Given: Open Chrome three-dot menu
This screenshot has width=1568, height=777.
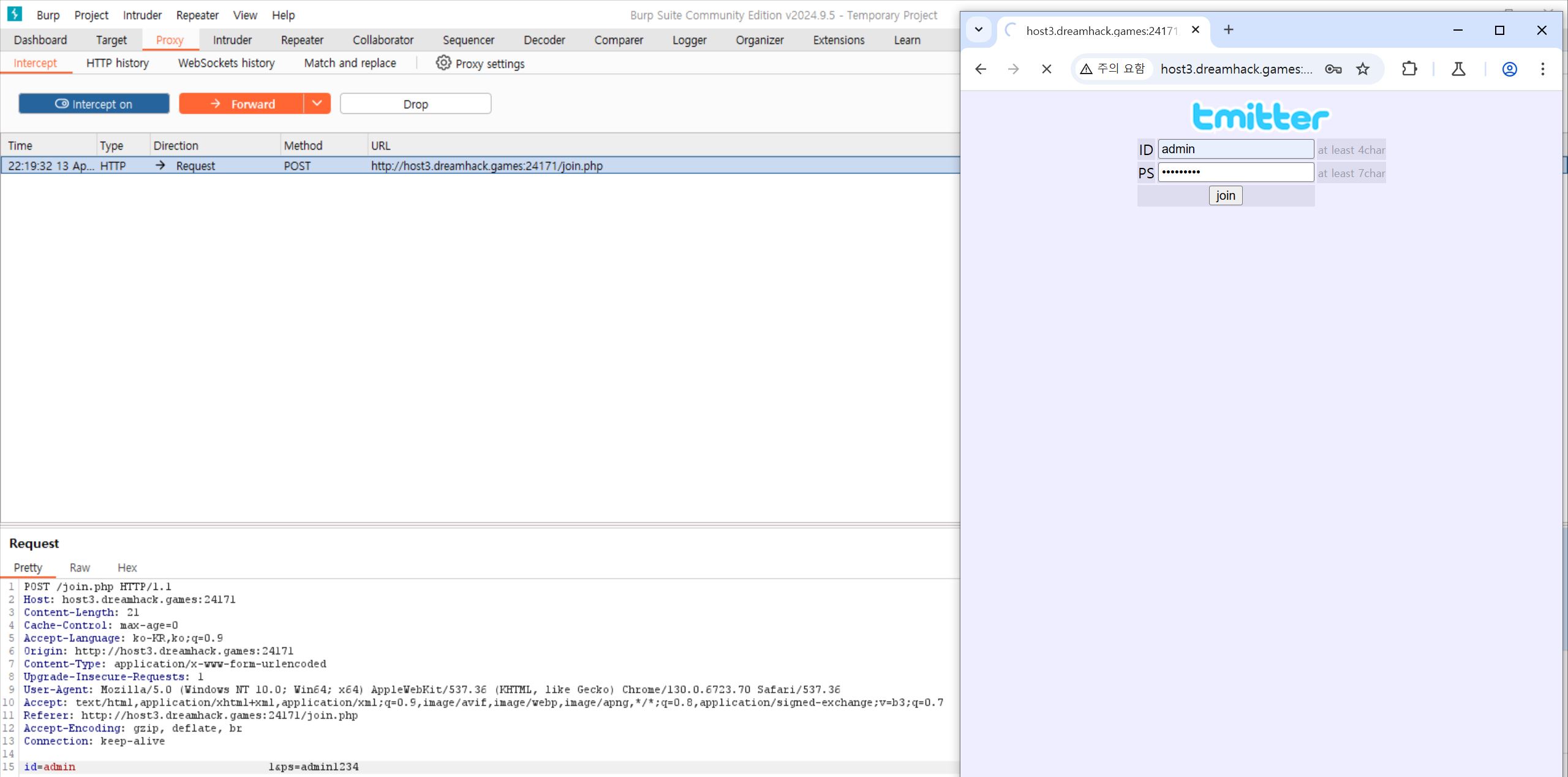Looking at the screenshot, I should click(1542, 69).
